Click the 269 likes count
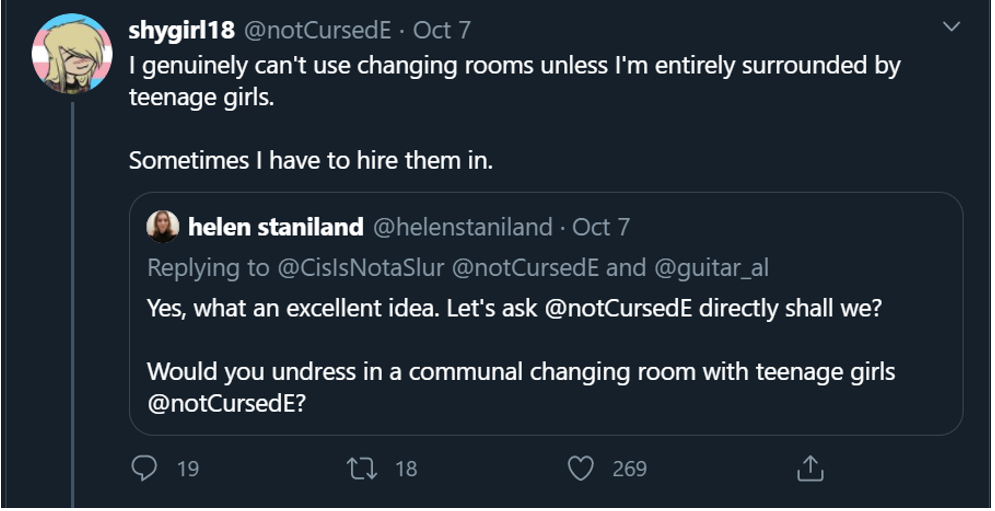Screen dimensions: 995x511 (629, 469)
